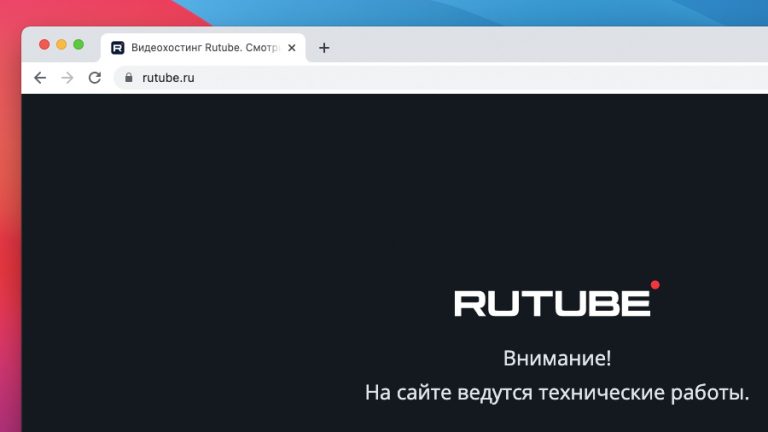The image size is (768, 432).
Task: Click the RUTUBE logo on the page
Action: (557, 299)
